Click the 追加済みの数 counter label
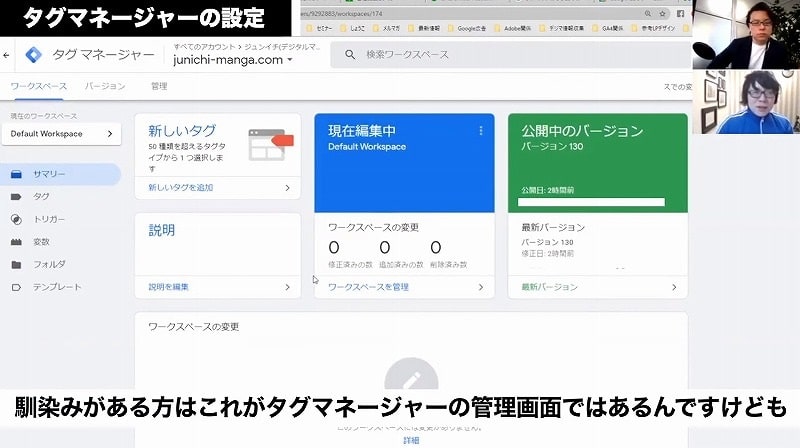 (401, 265)
